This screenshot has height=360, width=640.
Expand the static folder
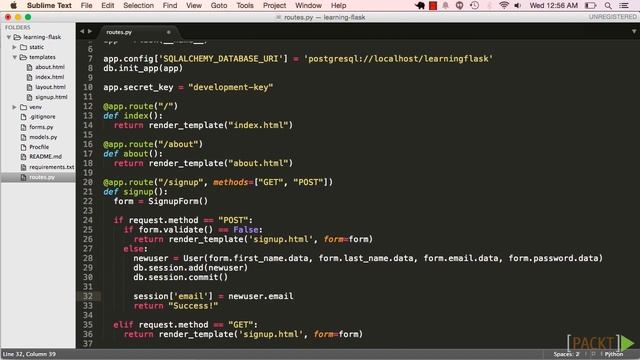click(x=14, y=47)
